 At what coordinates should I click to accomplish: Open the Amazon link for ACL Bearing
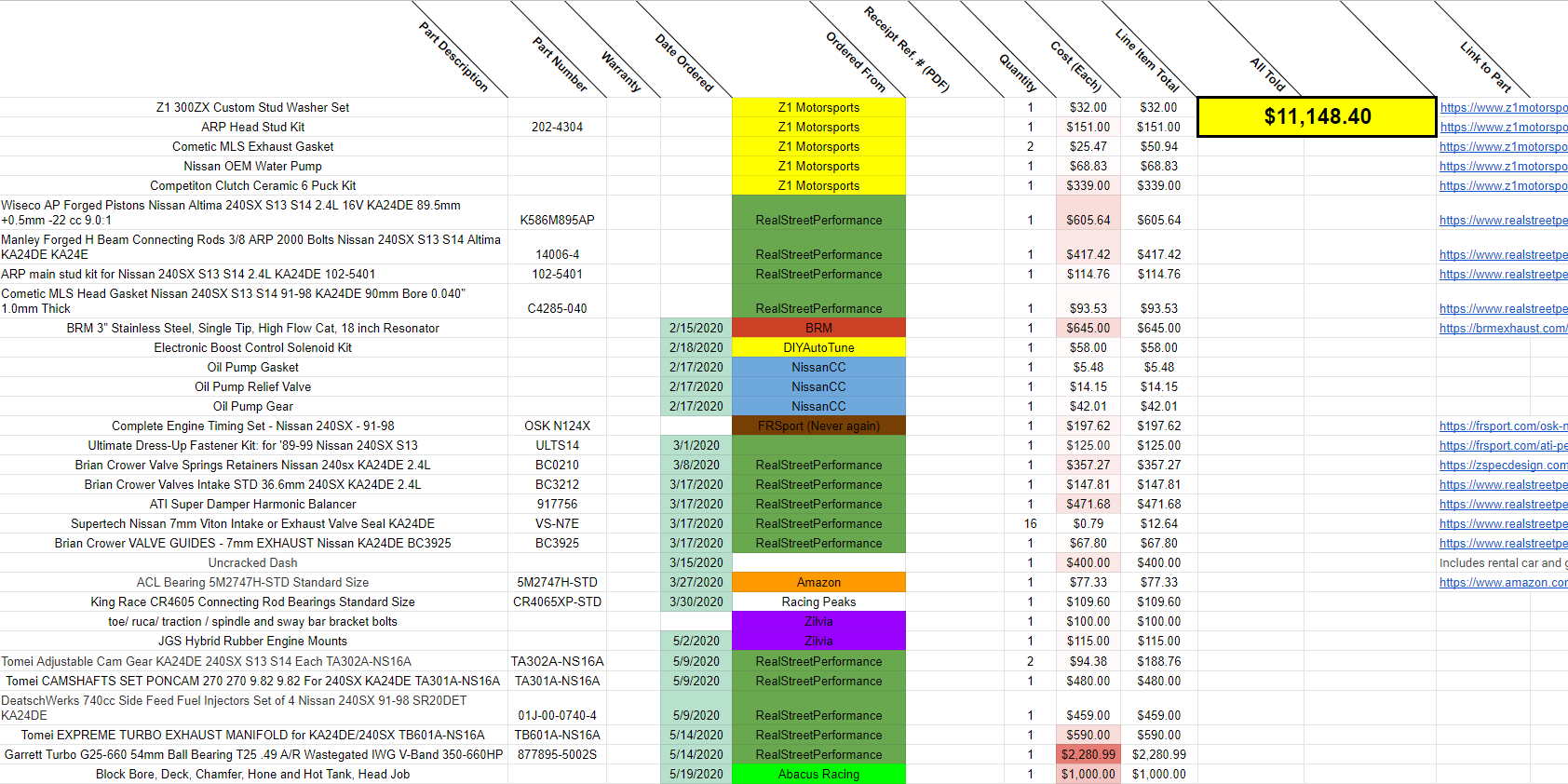point(1503,583)
